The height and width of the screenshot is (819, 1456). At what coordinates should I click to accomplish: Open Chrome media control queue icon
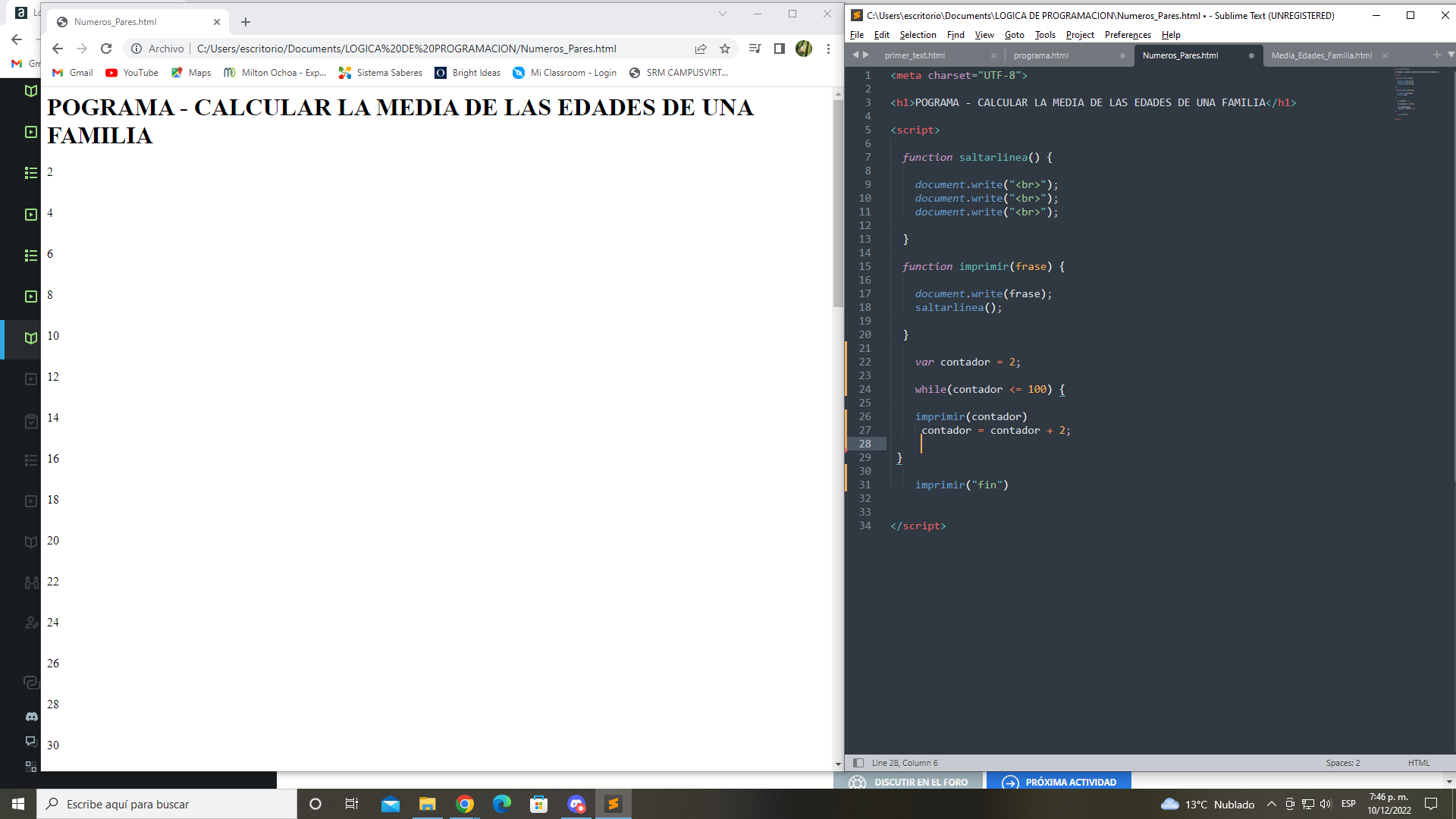point(755,49)
